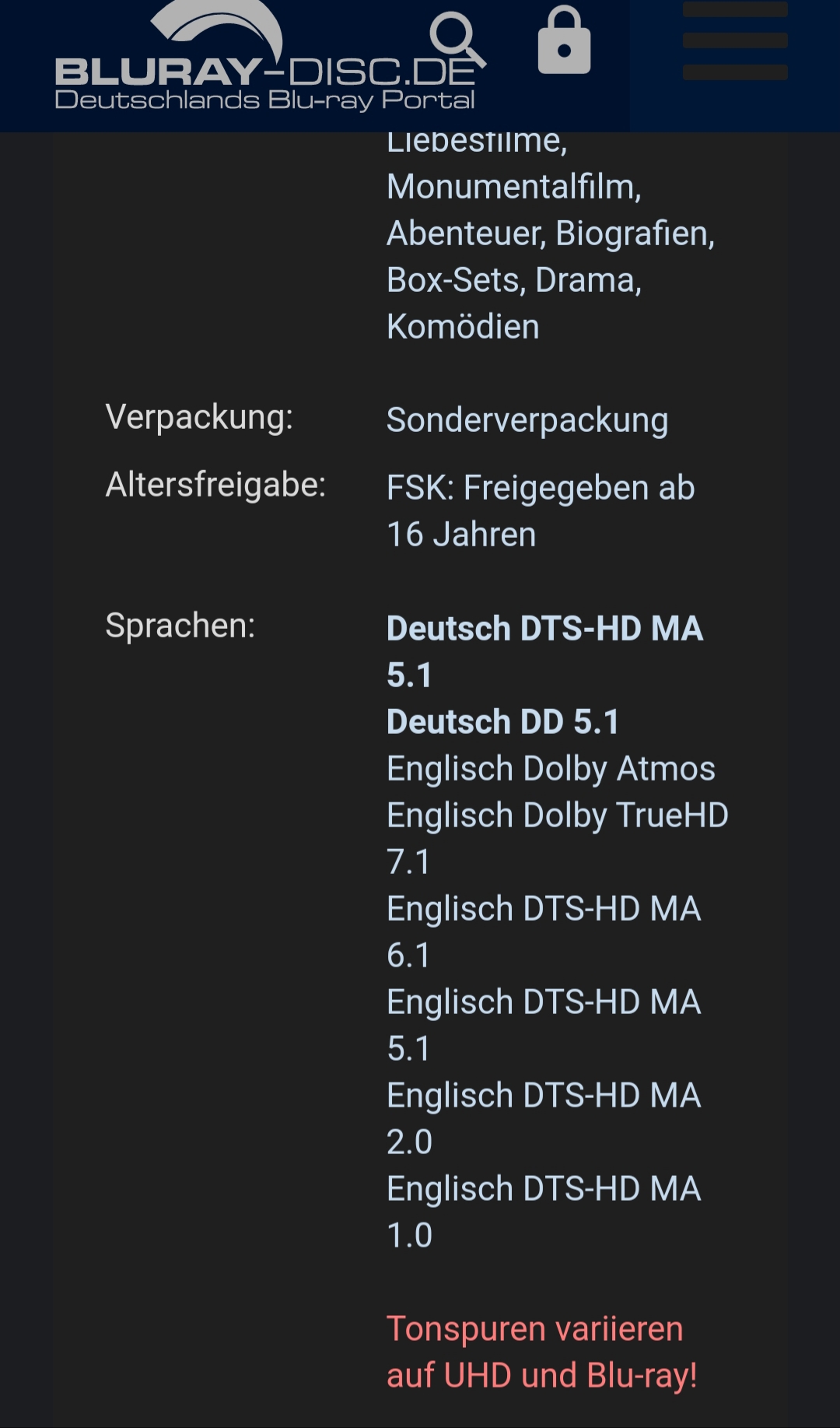Screen dimensions: 840x1428
Task: Click the Sprachen label
Action: 180,626
